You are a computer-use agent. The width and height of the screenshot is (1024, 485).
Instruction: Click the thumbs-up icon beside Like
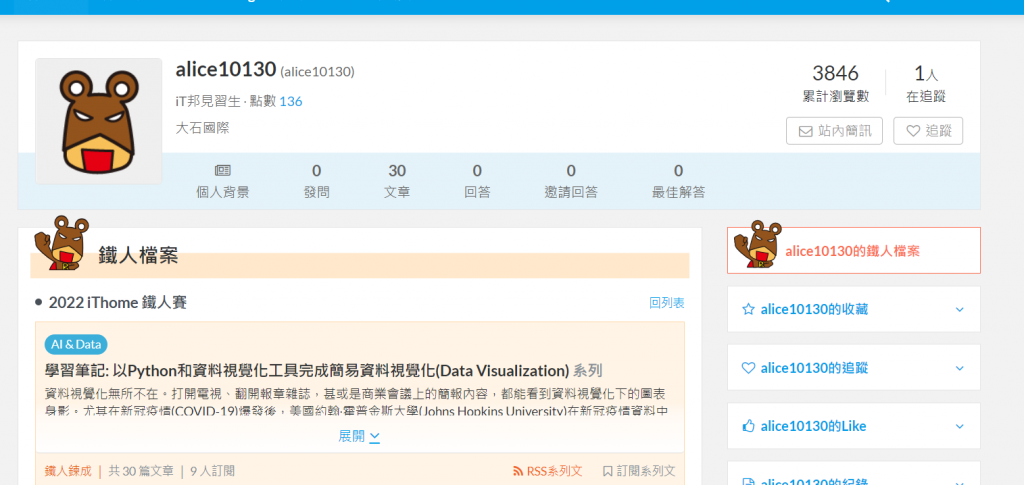(x=748, y=426)
